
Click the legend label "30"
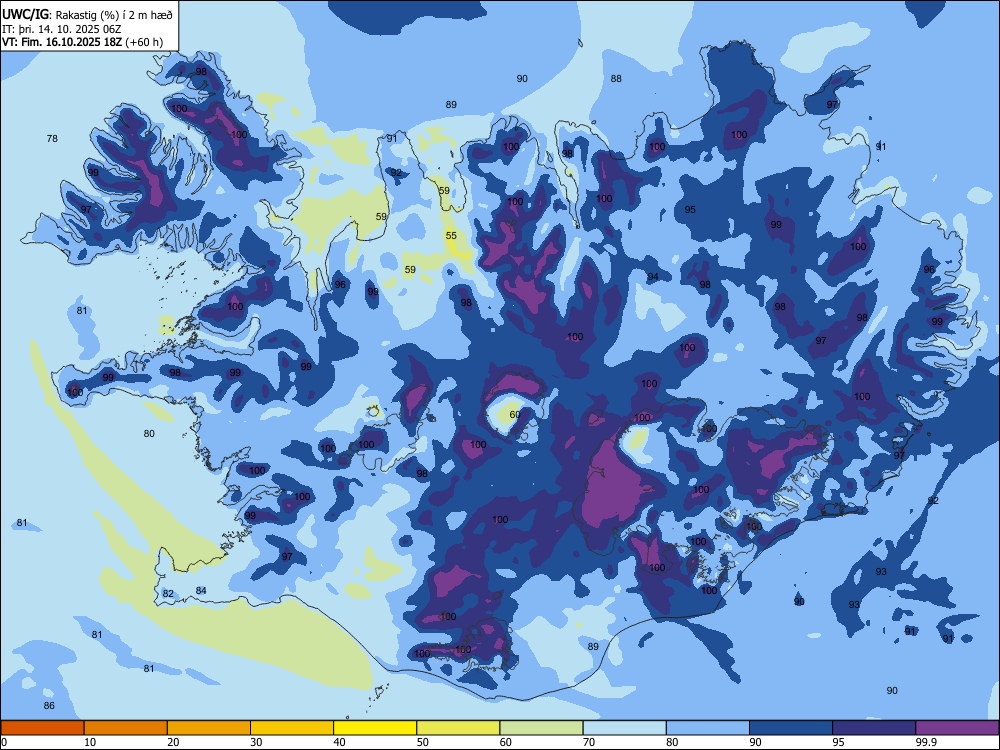pos(256,742)
